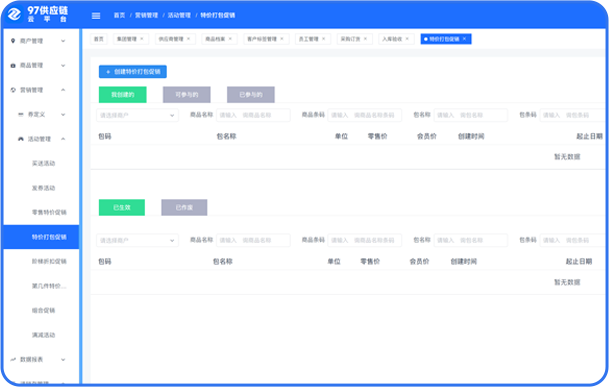Focus the lower 包名称 input field
The width and height of the screenshot is (609, 387).
[x=471, y=241]
